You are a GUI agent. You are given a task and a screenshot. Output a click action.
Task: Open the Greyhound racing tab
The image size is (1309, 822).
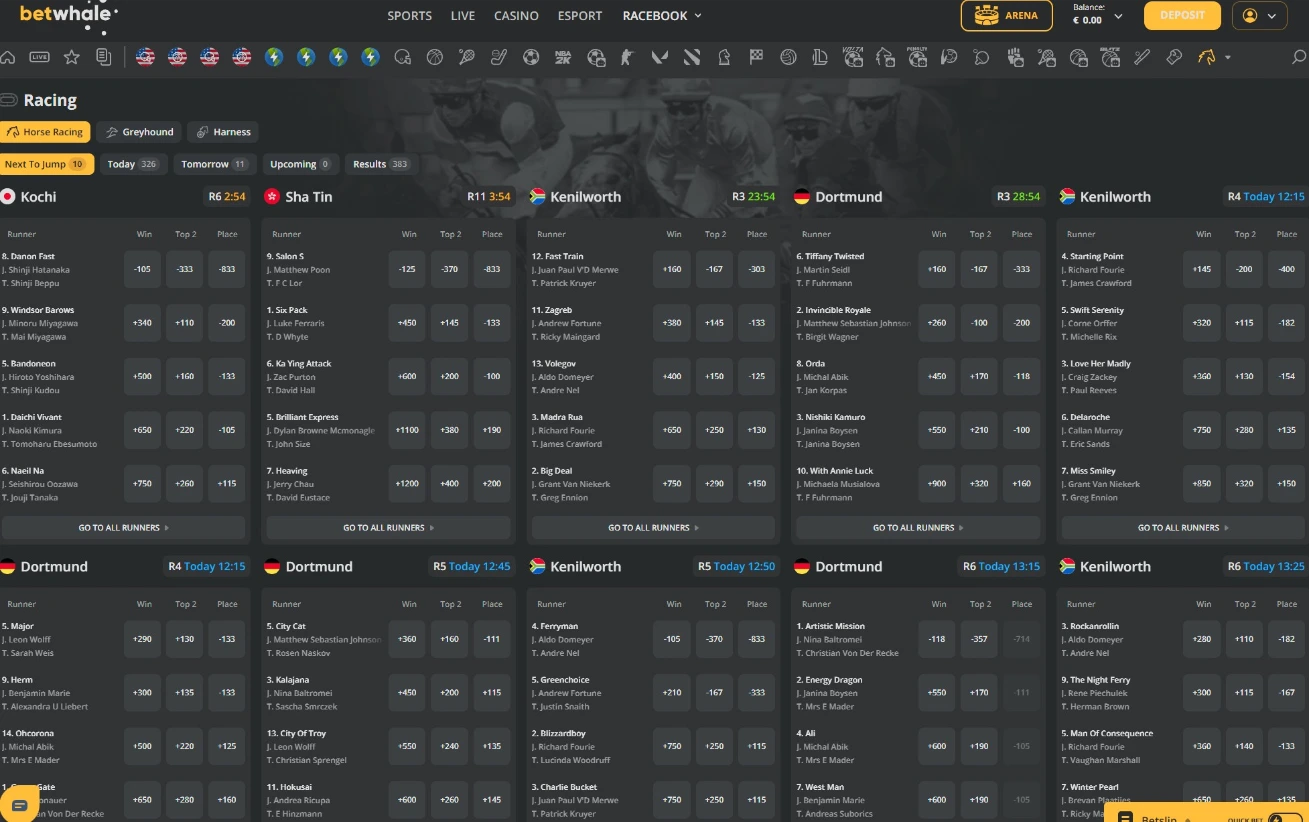(139, 131)
